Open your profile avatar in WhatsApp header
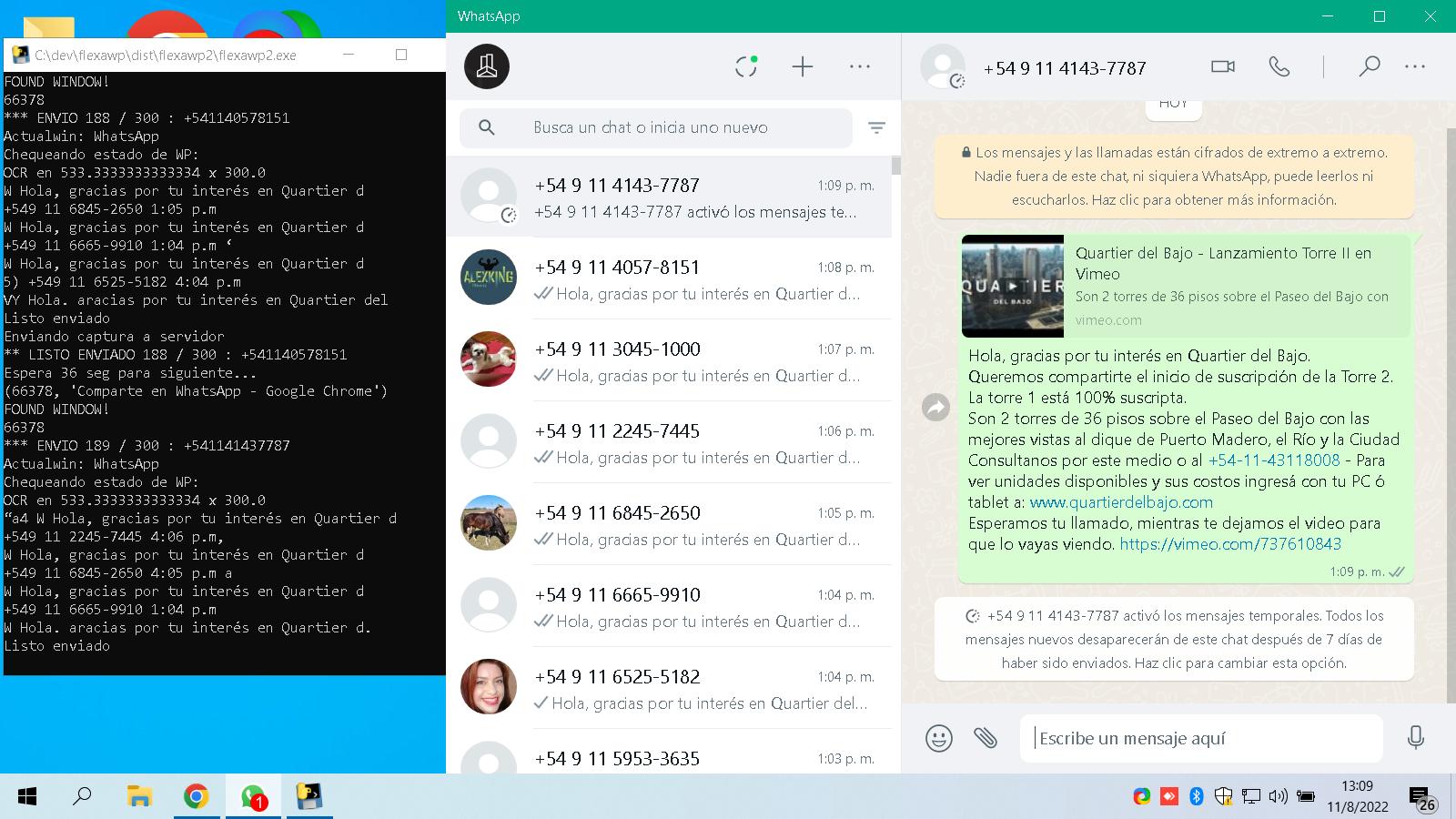The image size is (1456, 819). [487, 66]
